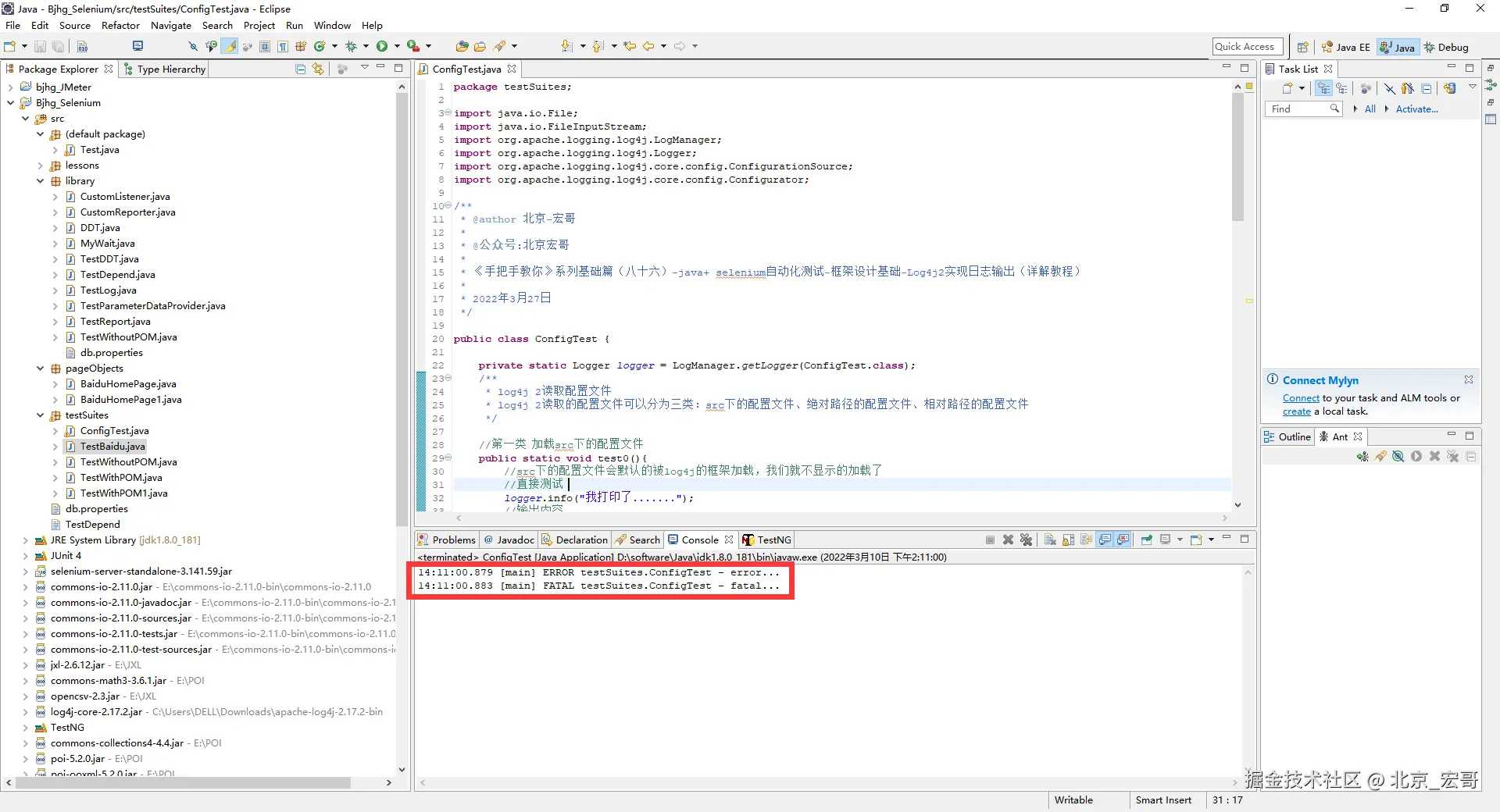The height and width of the screenshot is (812, 1500).
Task: Toggle Block Selection Mode button
Action: point(265,46)
